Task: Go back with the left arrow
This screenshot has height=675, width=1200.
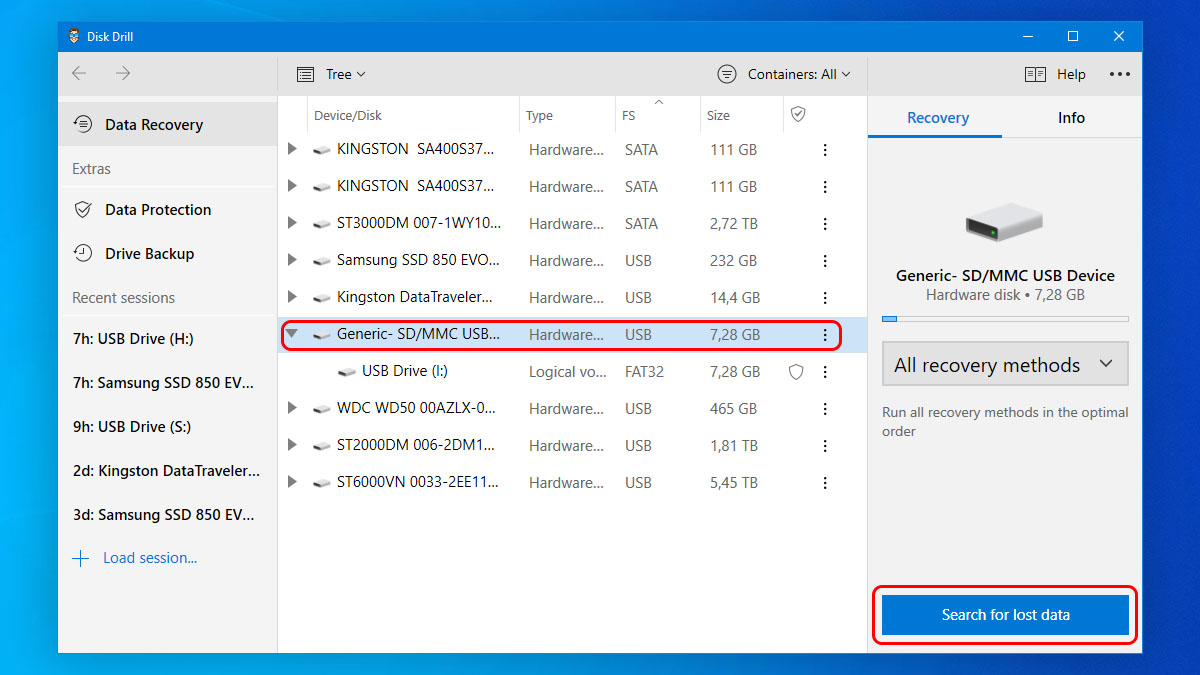Action: click(x=79, y=74)
